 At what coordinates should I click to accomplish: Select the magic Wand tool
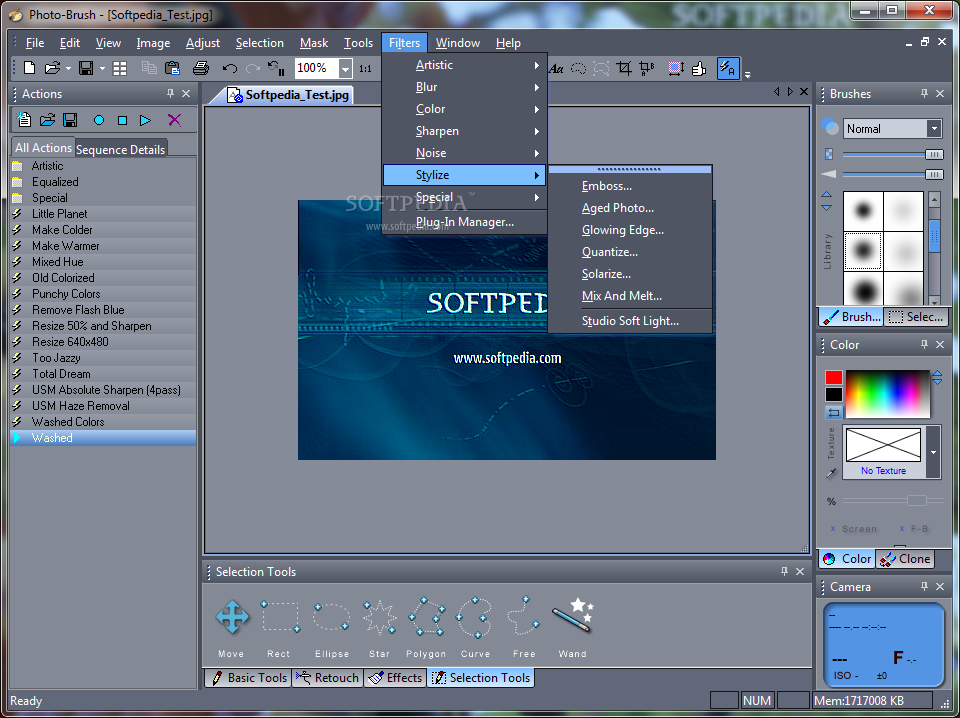point(572,615)
